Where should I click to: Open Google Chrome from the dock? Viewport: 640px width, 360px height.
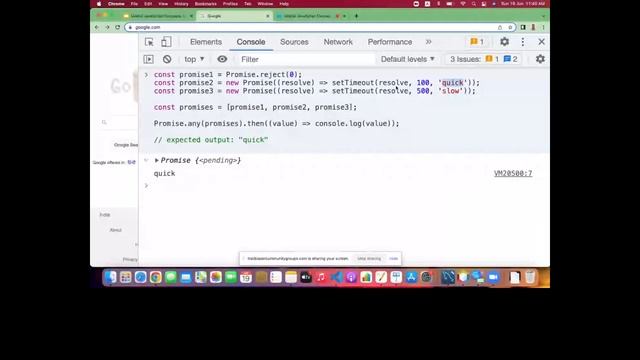[x=156, y=278]
